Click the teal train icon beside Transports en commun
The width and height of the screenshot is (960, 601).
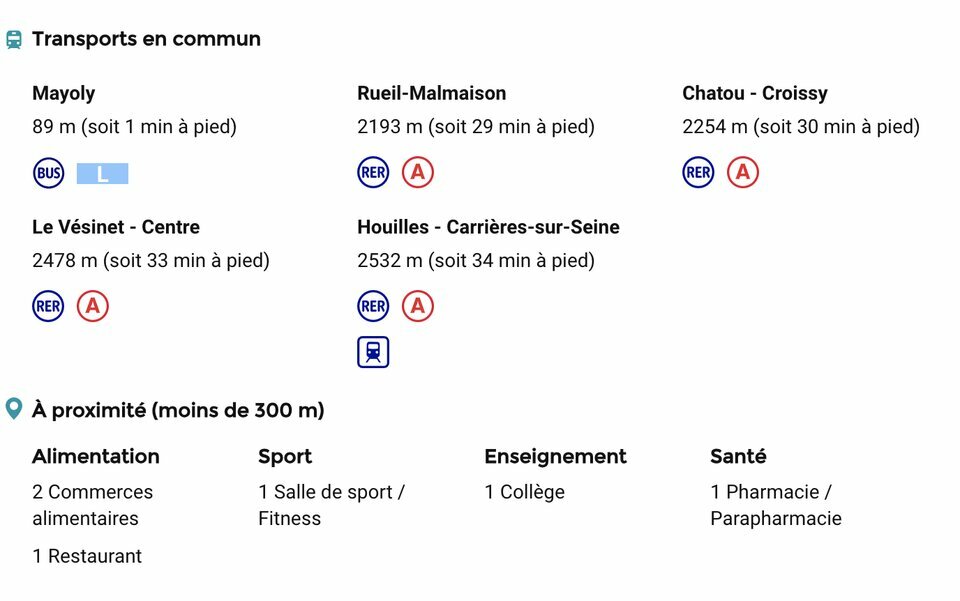[x=14, y=40]
